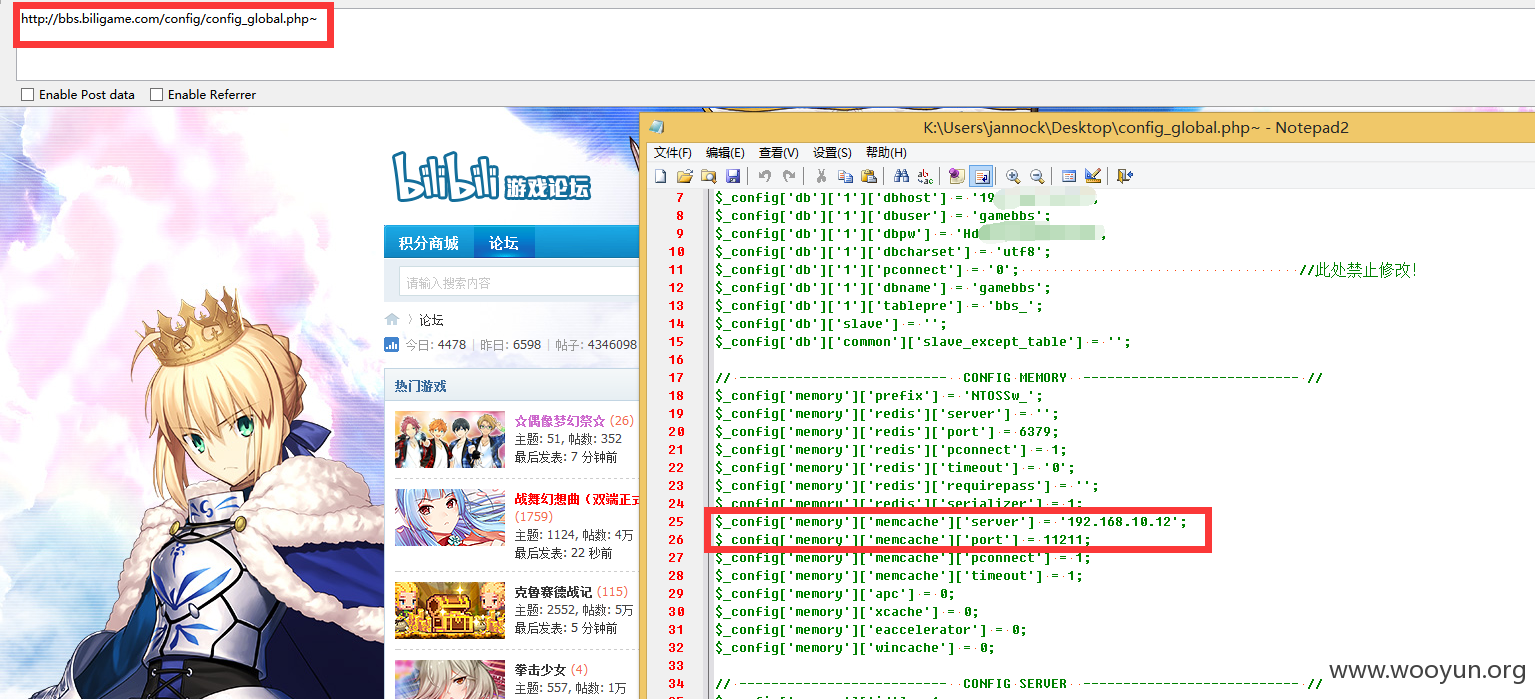
Task: Click Save floppy disk icon in Notepad2
Action: click(x=733, y=176)
